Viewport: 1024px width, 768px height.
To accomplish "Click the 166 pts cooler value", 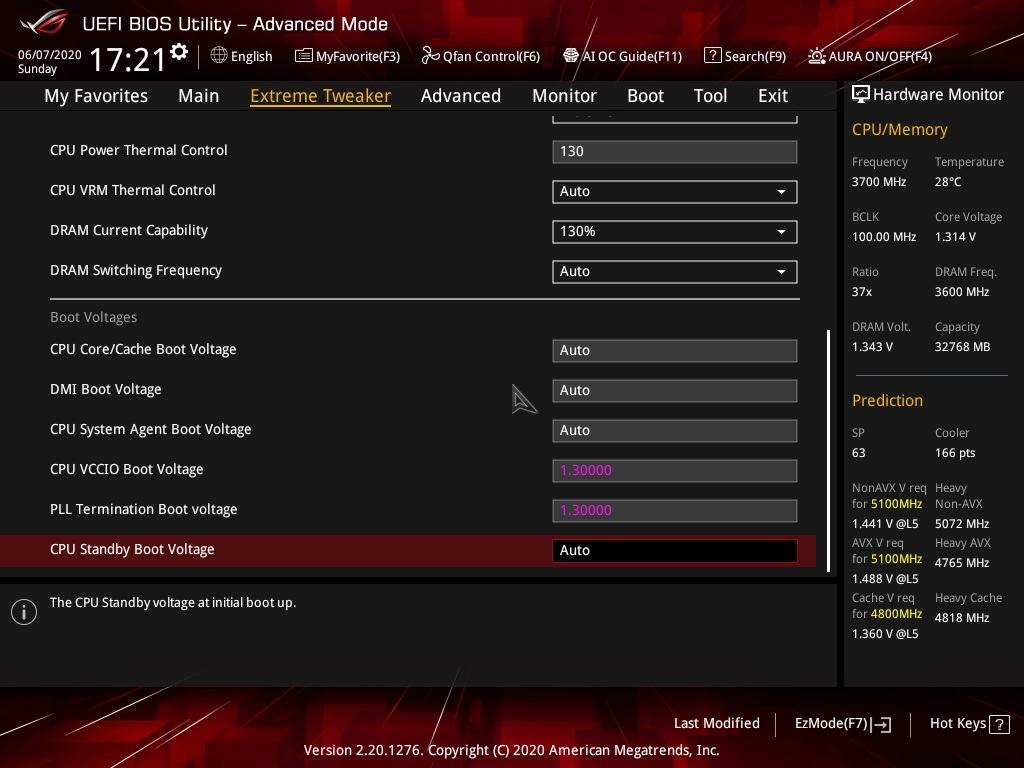I will [x=955, y=453].
